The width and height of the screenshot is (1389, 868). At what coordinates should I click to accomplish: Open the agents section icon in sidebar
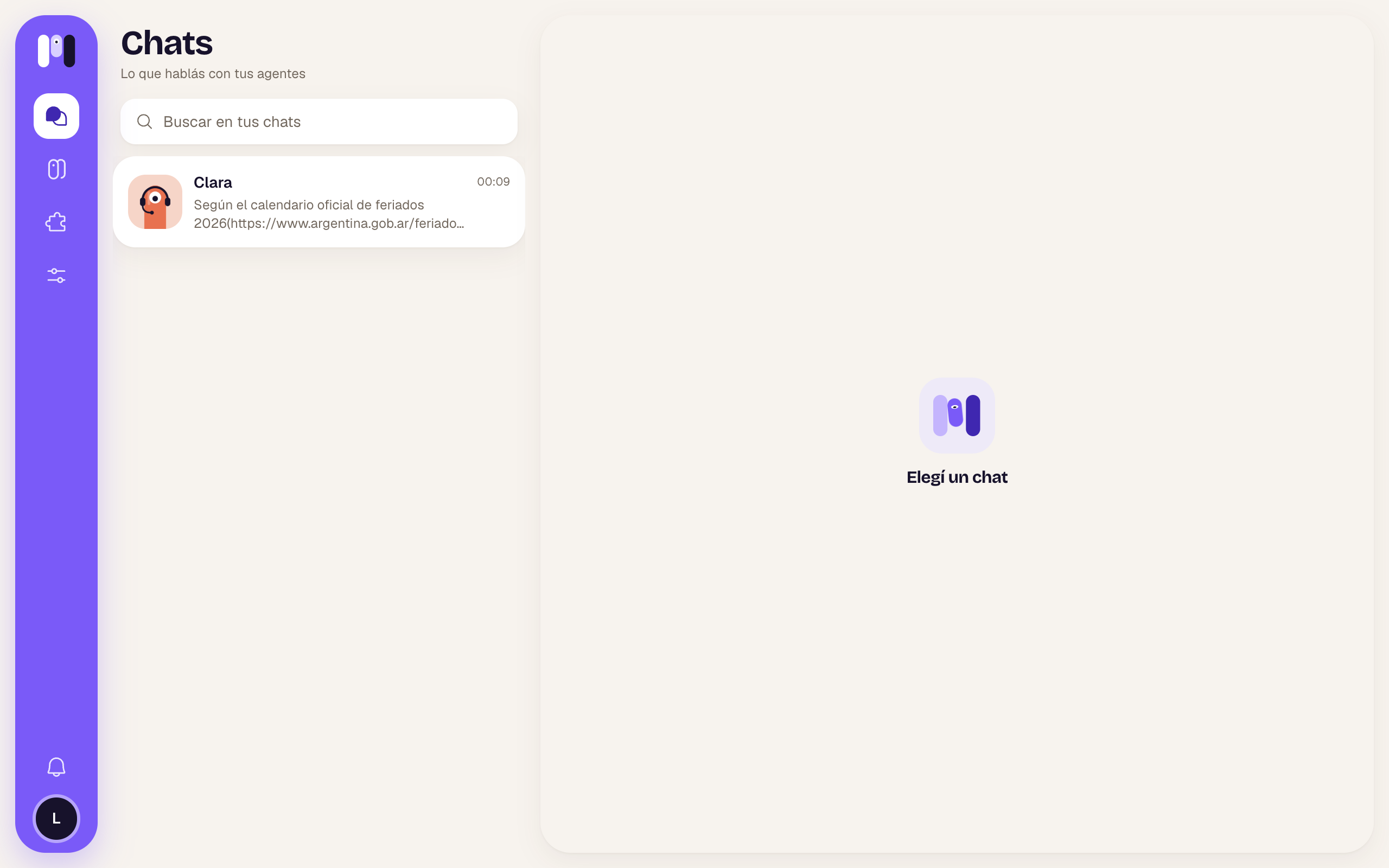point(56,169)
